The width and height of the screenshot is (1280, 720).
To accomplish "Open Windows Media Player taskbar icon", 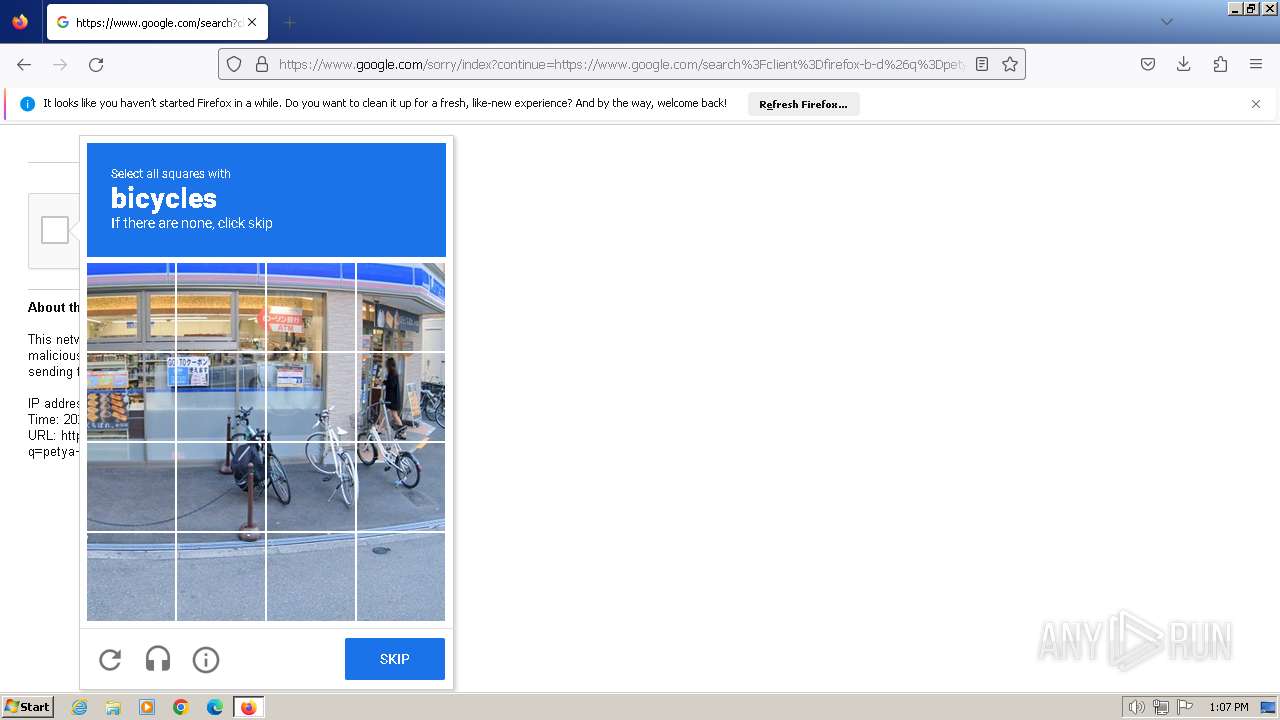I will coord(147,707).
